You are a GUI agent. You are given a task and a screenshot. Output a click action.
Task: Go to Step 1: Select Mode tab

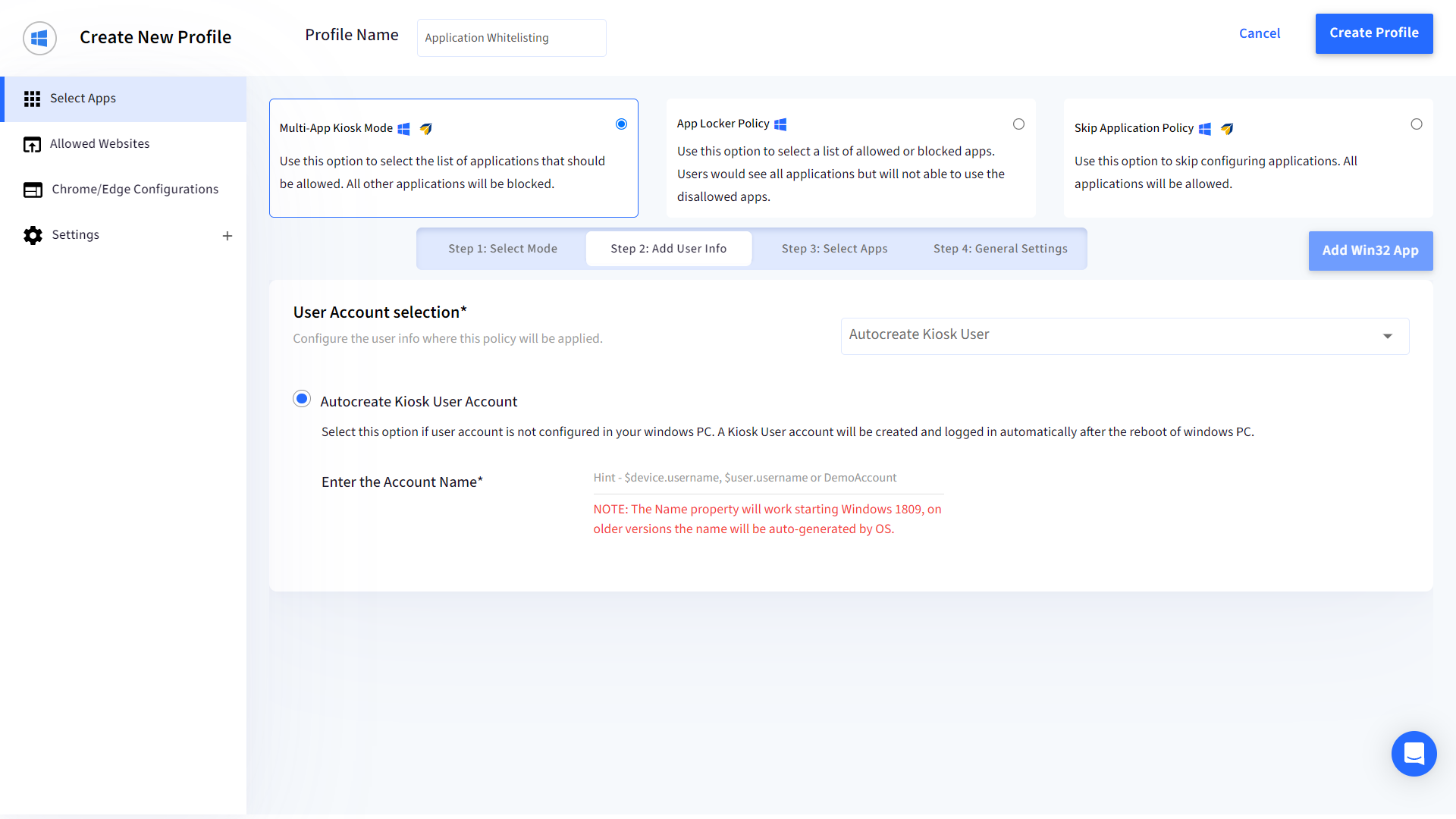[x=503, y=248]
